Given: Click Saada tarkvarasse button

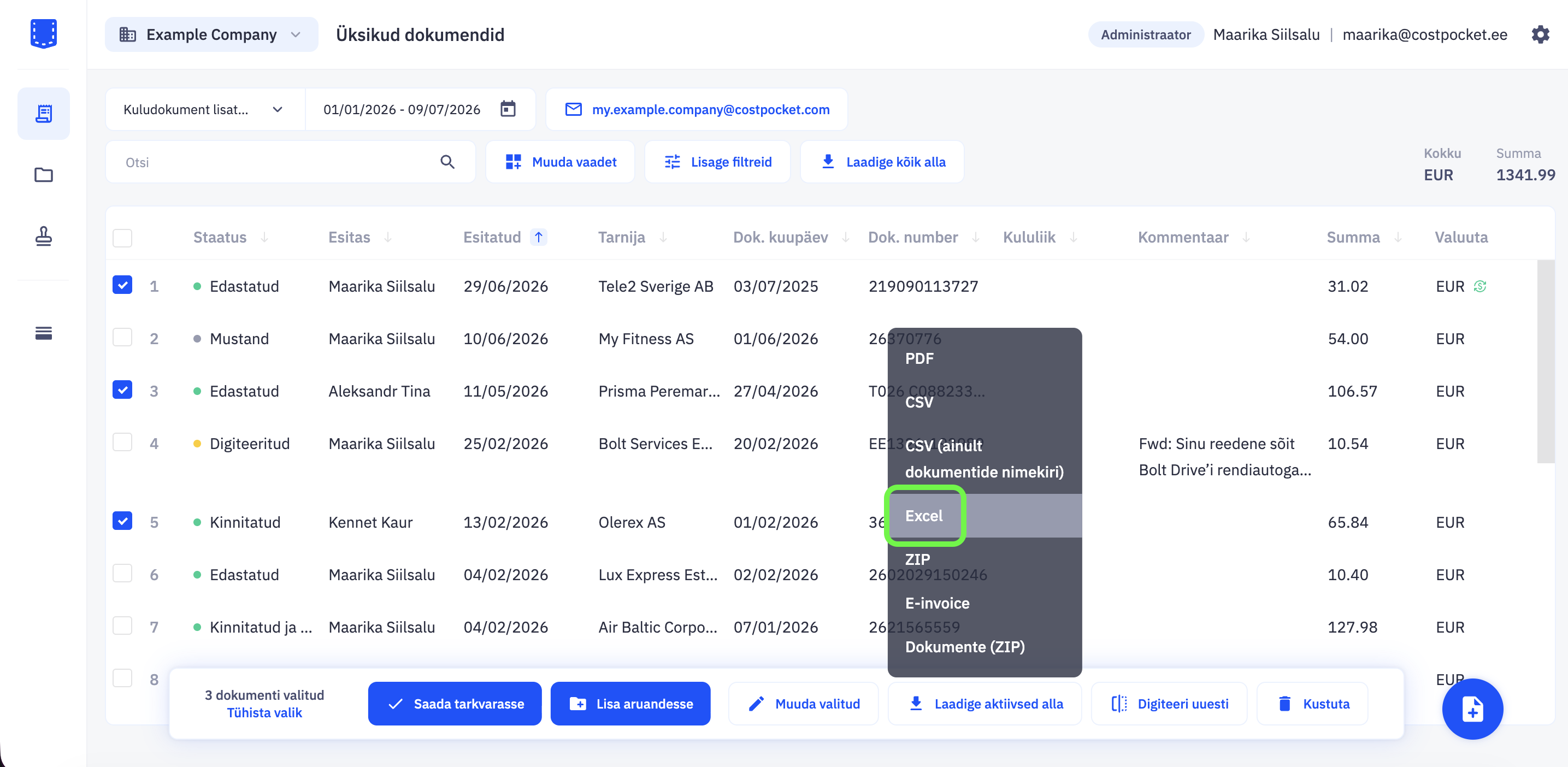Looking at the screenshot, I should pyautogui.click(x=455, y=704).
